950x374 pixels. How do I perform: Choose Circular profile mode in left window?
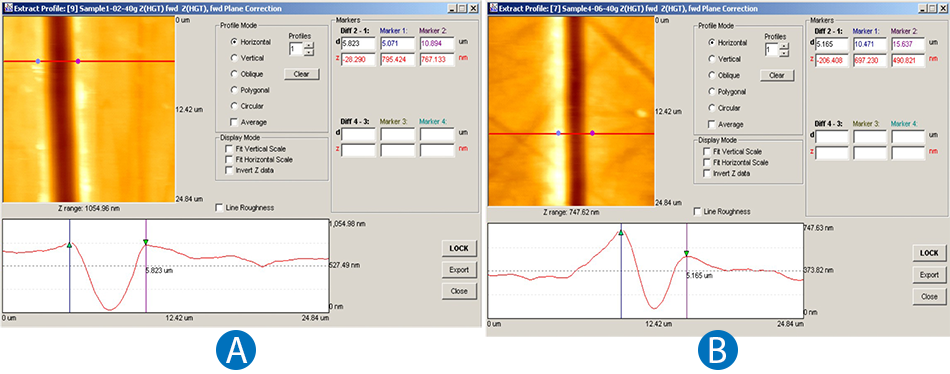point(235,105)
